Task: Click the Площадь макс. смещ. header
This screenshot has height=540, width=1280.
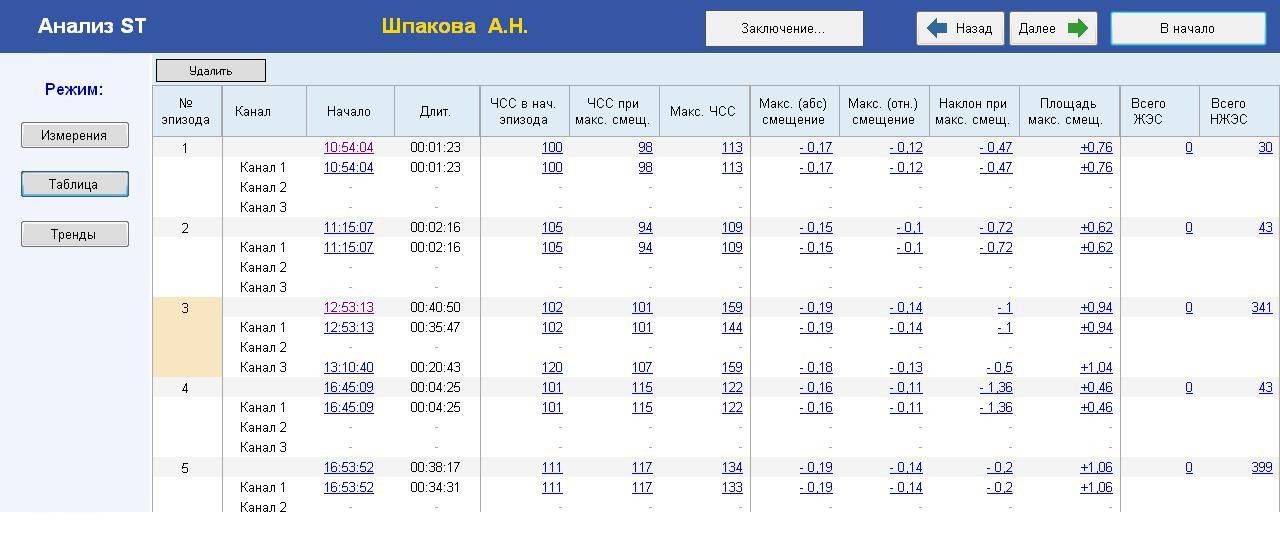Action: click(1068, 111)
